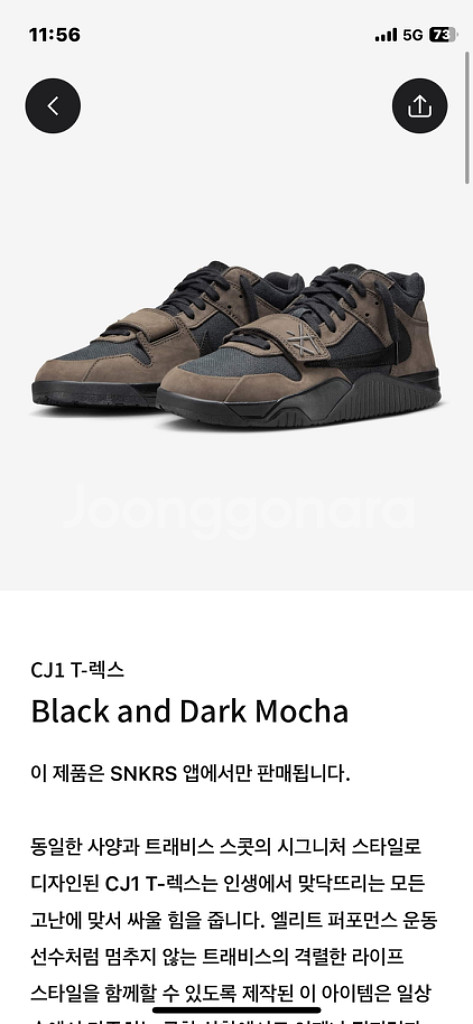This screenshot has height=1024, width=473.
Task: Tap the stitched logo on the strap
Action: point(302,339)
